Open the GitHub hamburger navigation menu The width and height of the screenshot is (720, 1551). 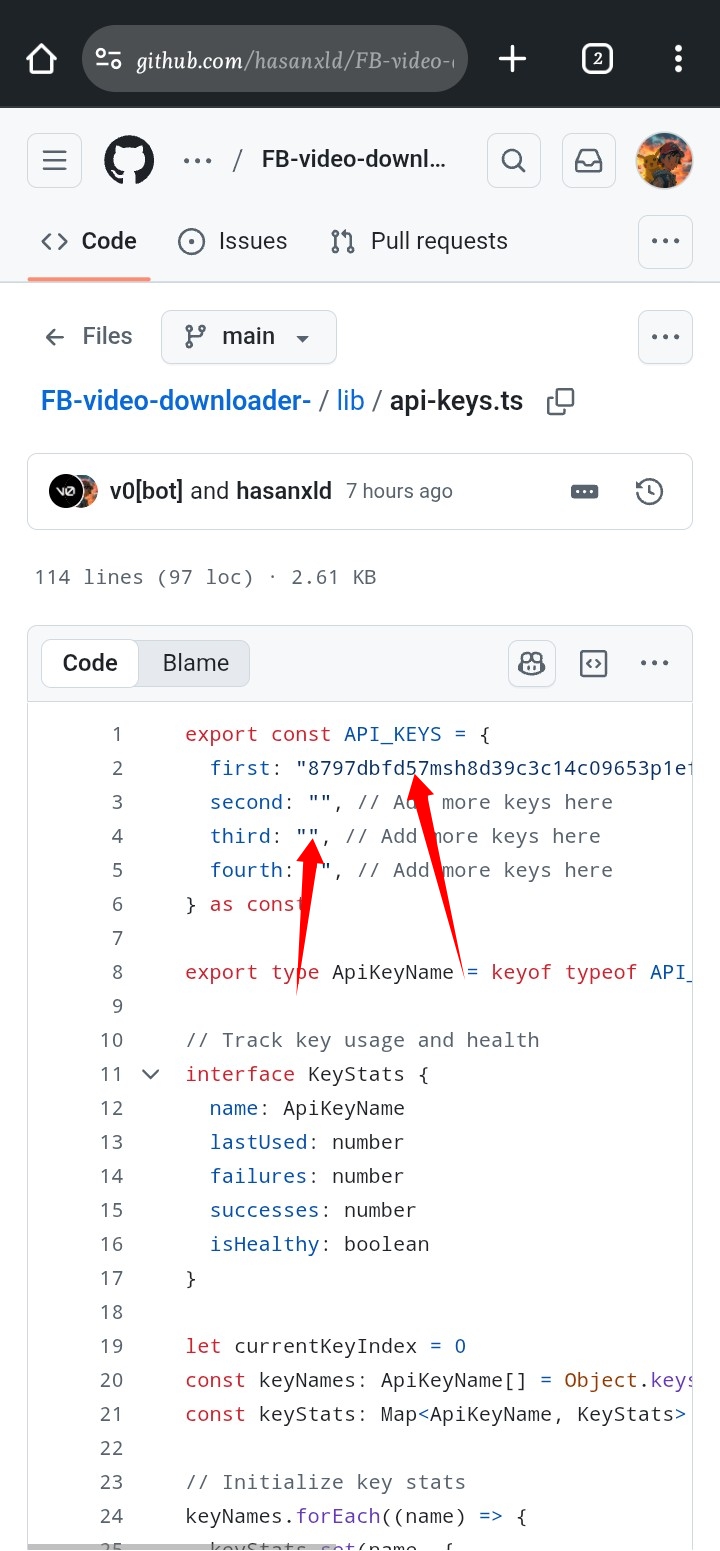(x=55, y=160)
